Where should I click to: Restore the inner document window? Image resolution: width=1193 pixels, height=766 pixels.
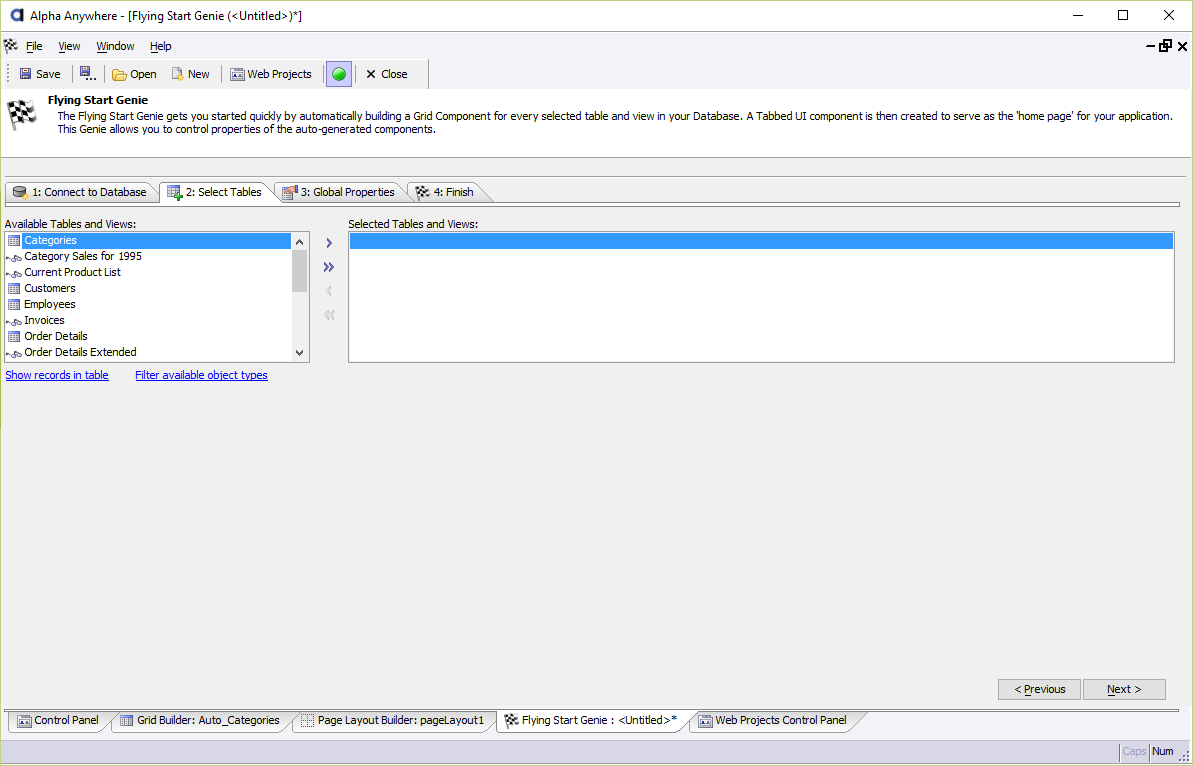pos(1166,46)
